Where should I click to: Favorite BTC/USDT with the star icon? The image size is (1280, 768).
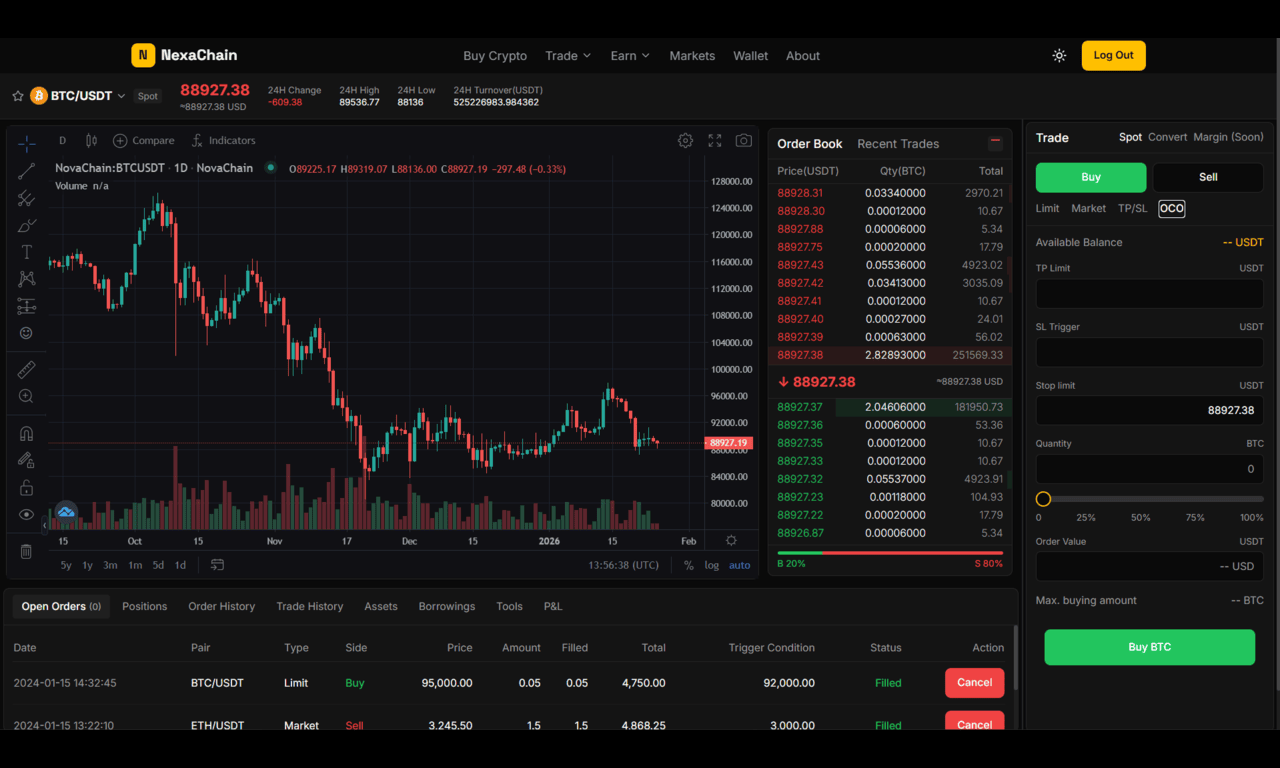point(18,96)
